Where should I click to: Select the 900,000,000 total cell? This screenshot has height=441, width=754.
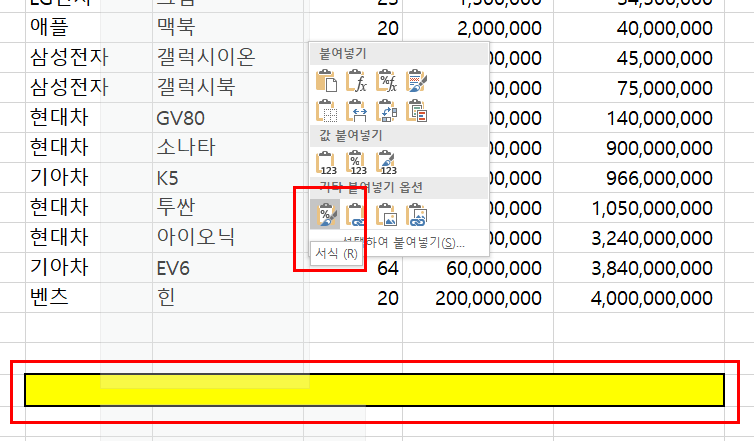pos(639,147)
